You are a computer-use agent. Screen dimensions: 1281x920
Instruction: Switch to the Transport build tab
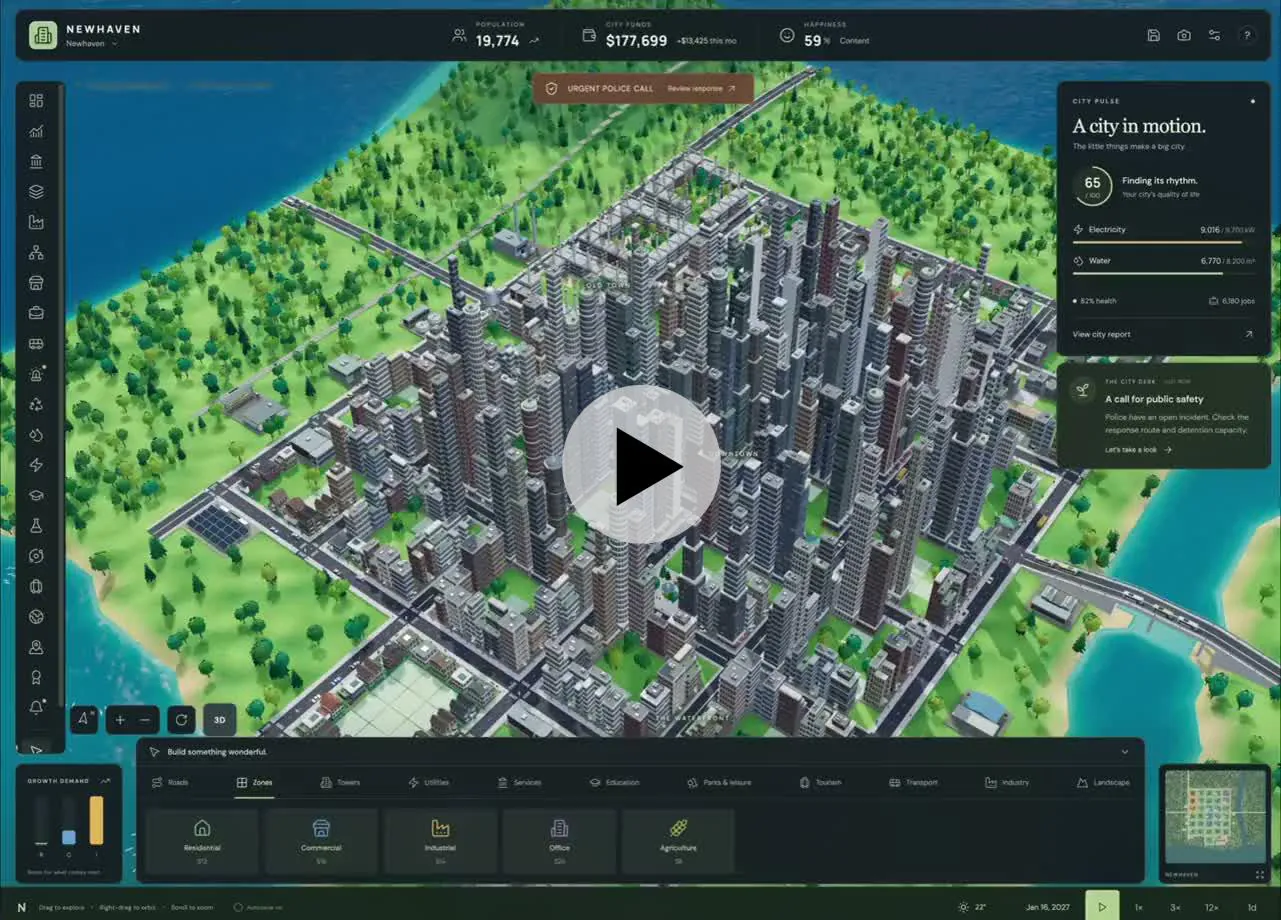click(x=913, y=782)
